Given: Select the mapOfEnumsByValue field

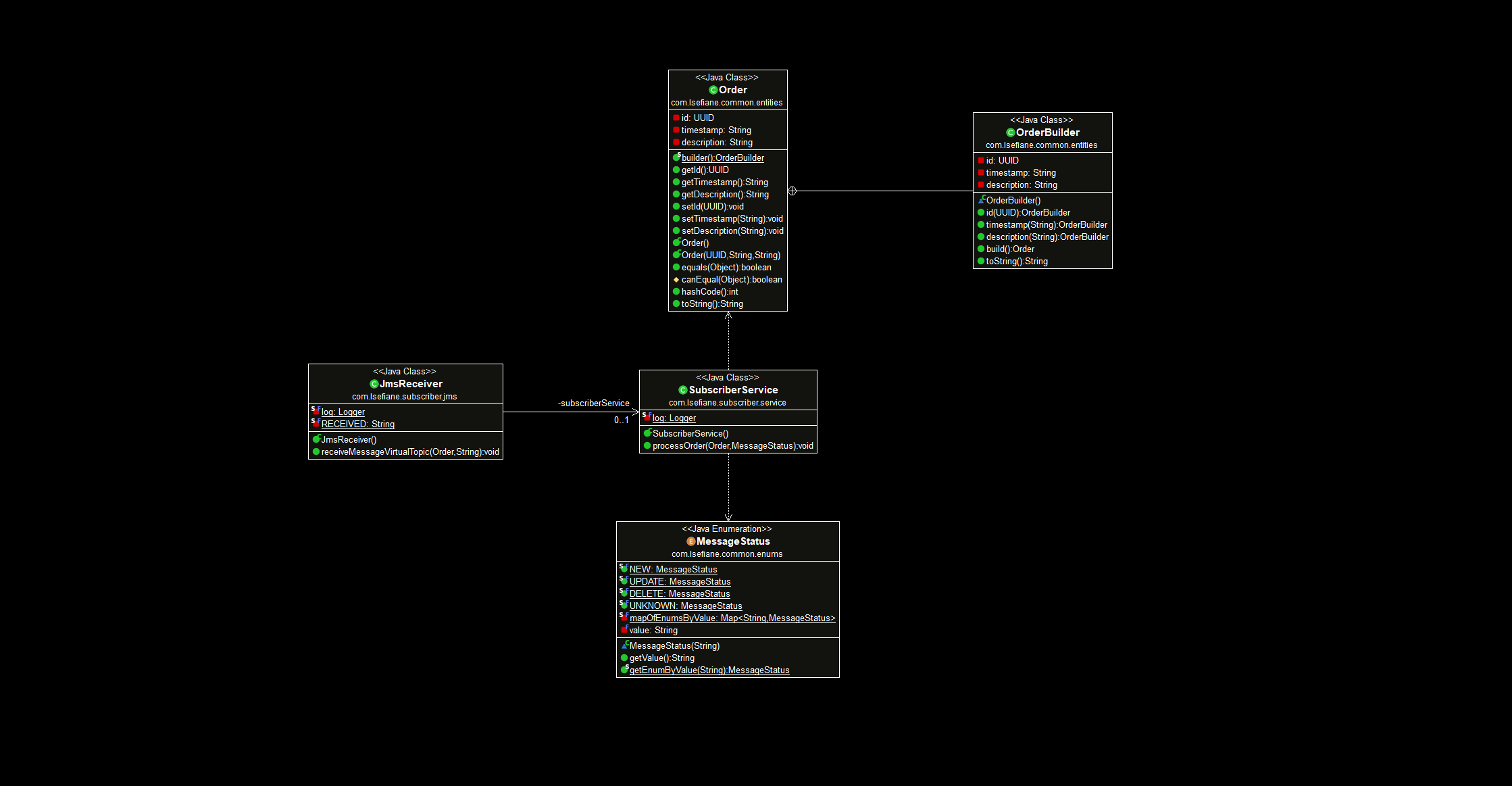Looking at the screenshot, I should [732, 618].
